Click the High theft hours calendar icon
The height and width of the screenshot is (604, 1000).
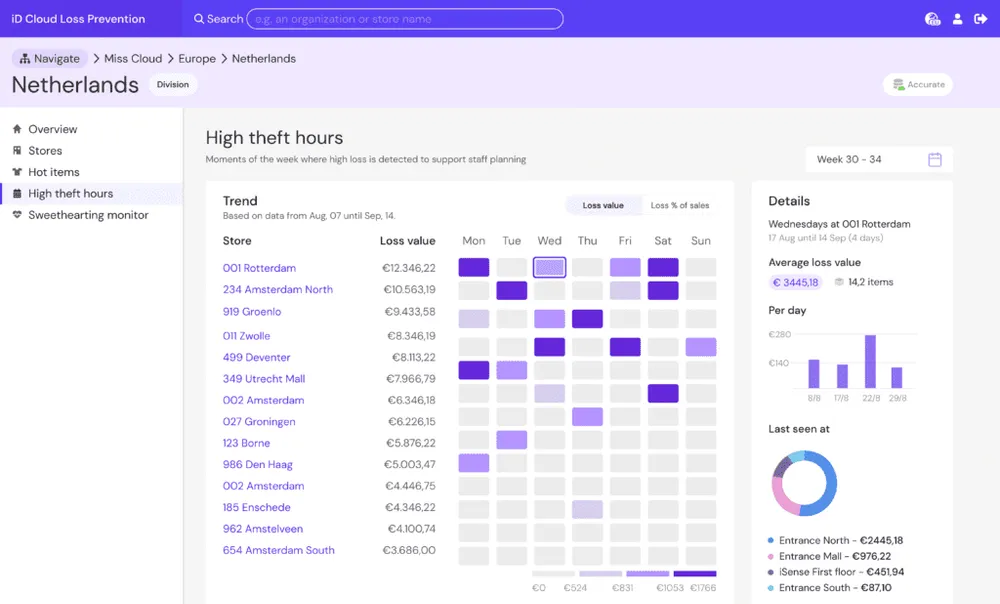pos(17,193)
